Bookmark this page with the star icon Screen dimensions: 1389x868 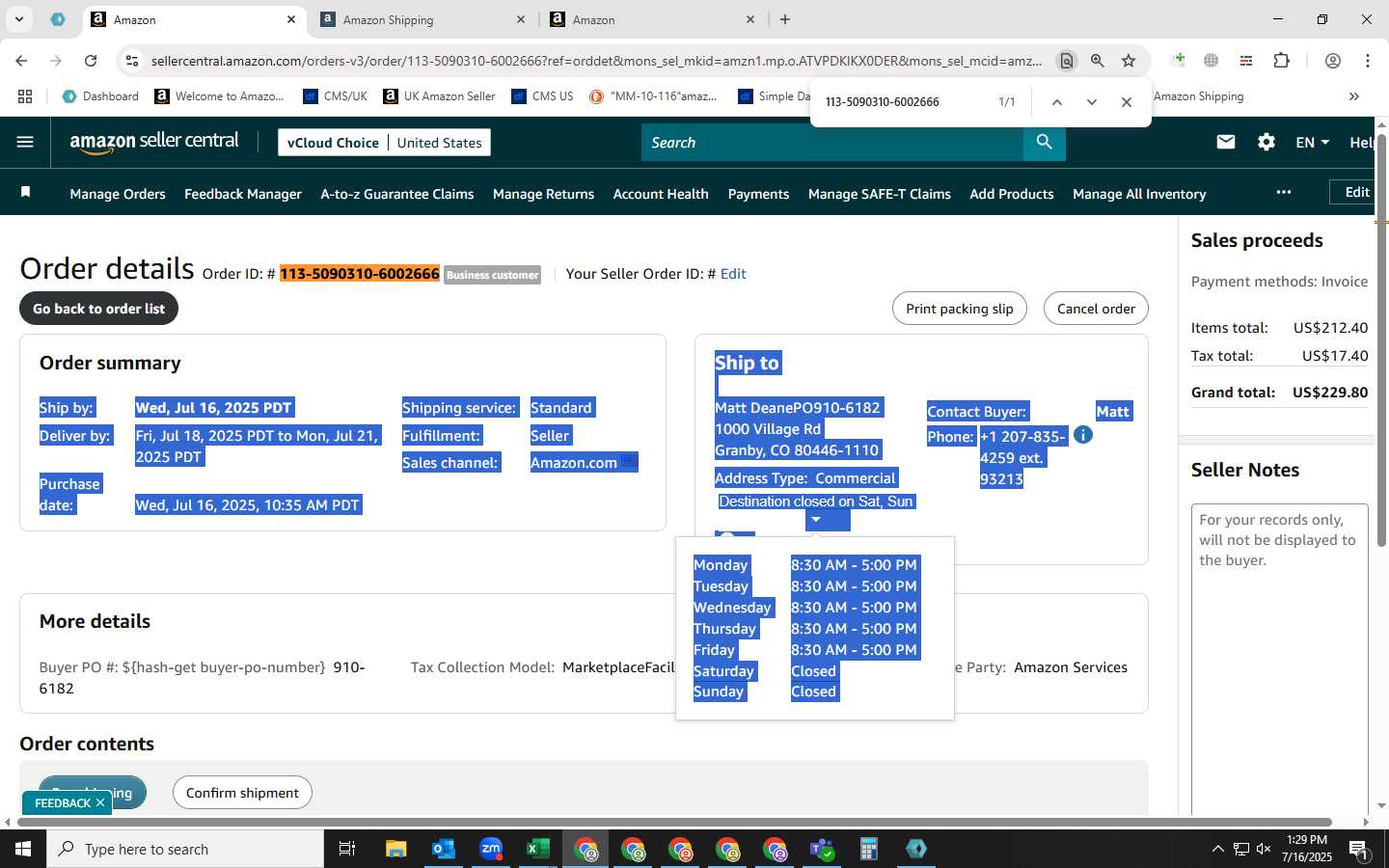[x=1129, y=61]
